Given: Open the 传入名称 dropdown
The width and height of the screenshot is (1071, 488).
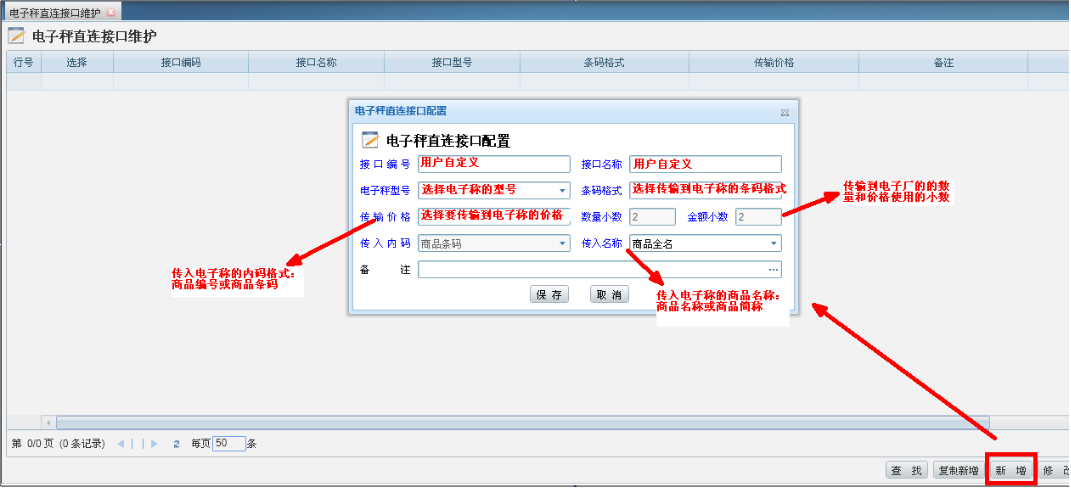Looking at the screenshot, I should pyautogui.click(x=773, y=243).
